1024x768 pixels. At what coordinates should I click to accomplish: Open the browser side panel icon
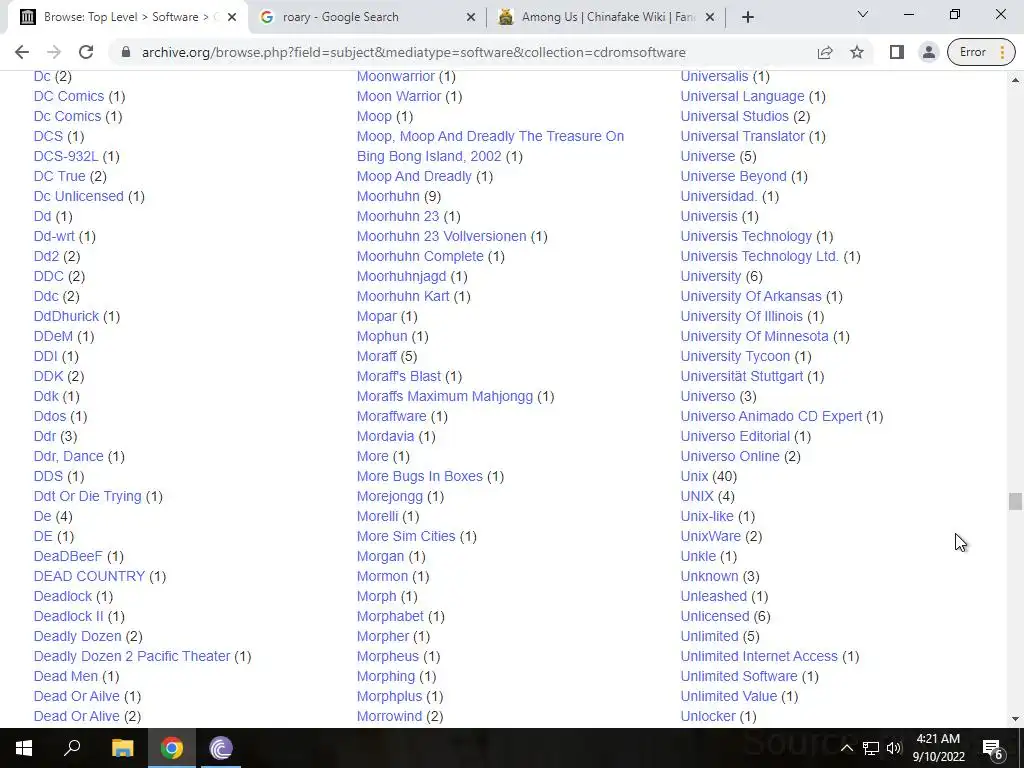click(897, 52)
